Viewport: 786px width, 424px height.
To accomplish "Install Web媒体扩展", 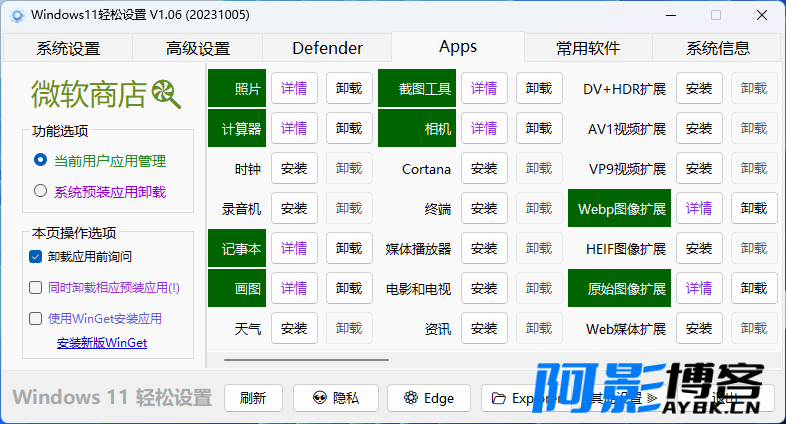I will [699, 329].
